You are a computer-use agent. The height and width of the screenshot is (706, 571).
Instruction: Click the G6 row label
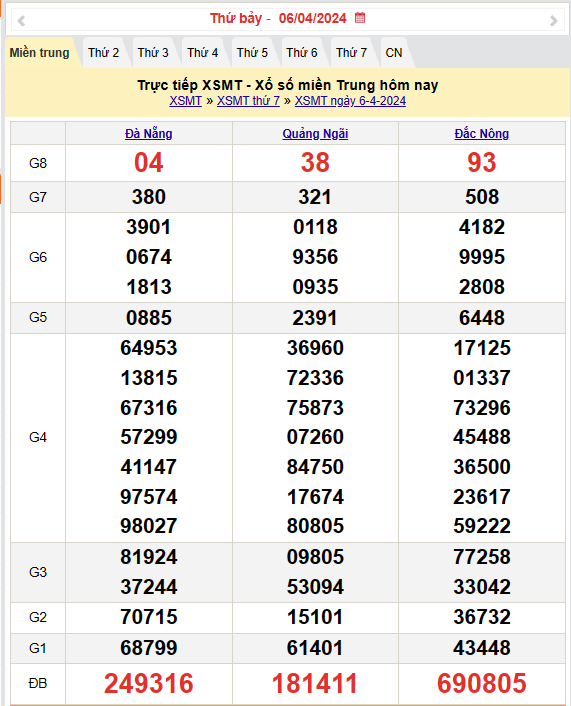click(x=38, y=257)
